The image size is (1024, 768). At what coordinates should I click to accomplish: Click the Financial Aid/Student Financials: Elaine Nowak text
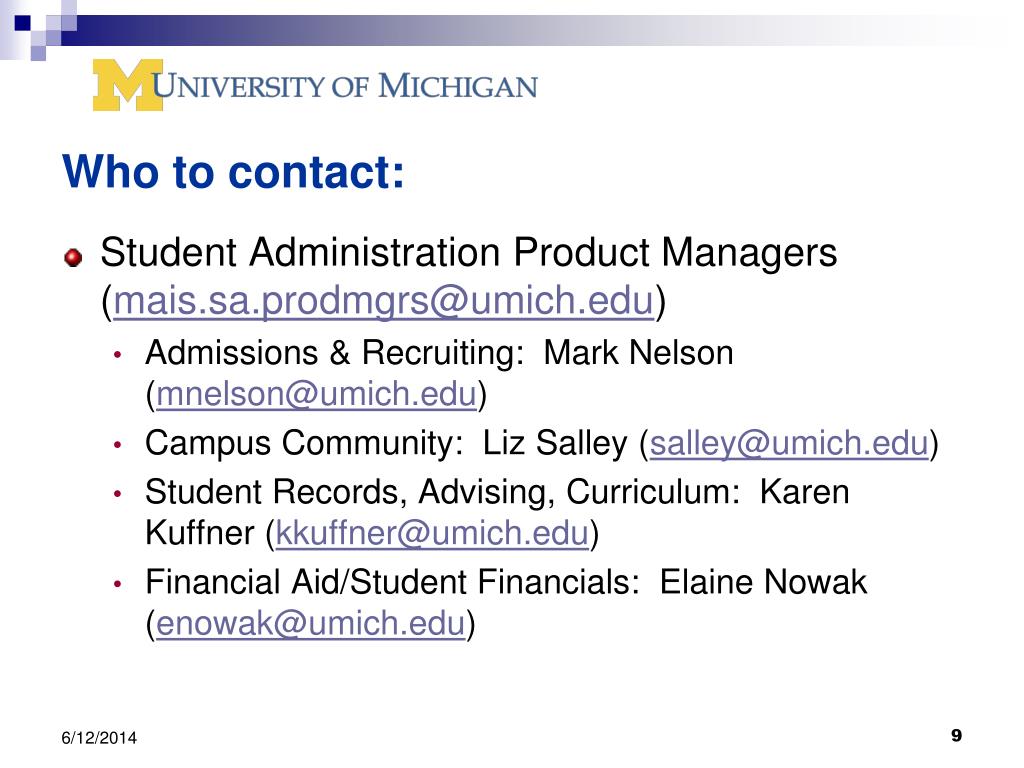(506, 582)
